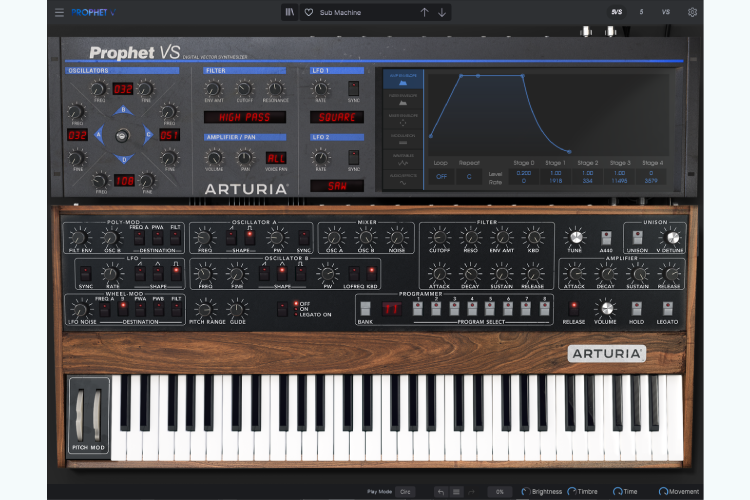
Task: Select the Filter Envelope tab
Action: coord(403,100)
